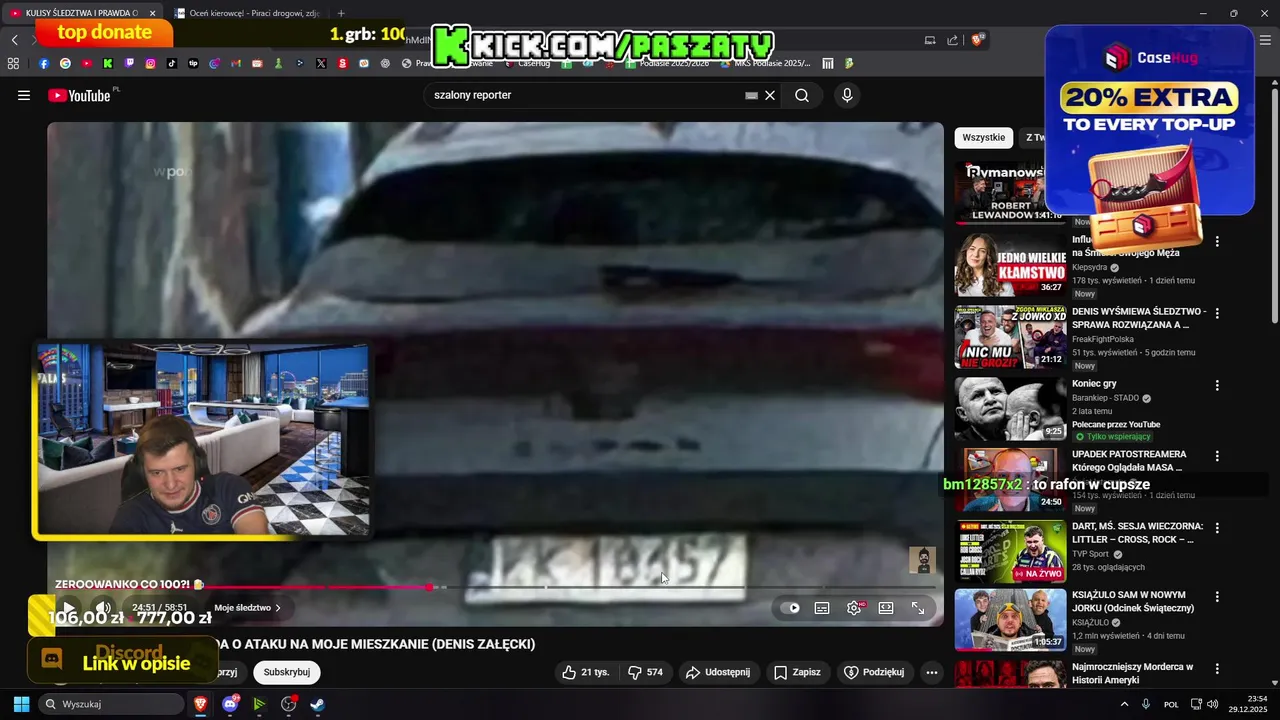
Task: Open the Kick bookmark icon
Action: pyautogui.click(x=108, y=63)
